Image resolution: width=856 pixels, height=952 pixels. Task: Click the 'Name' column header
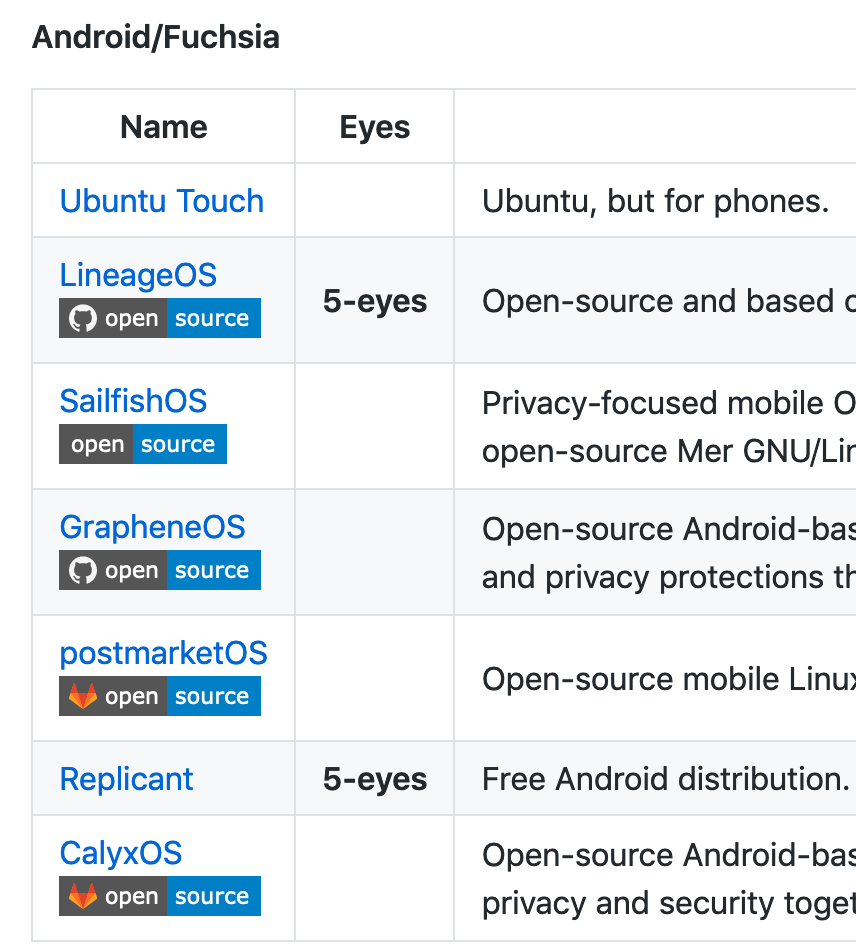click(163, 127)
